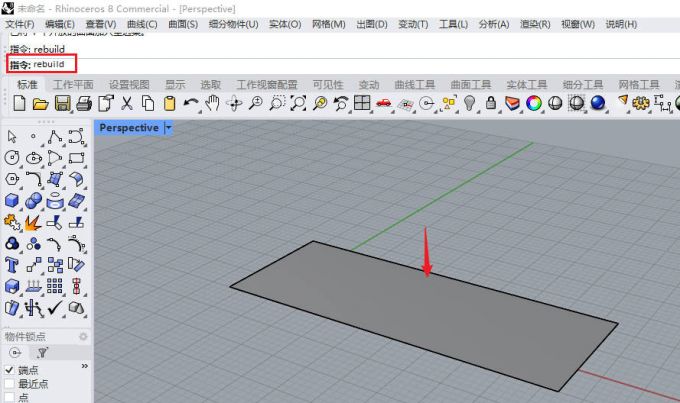Select the Text object T tool

pyautogui.click(x=12, y=265)
